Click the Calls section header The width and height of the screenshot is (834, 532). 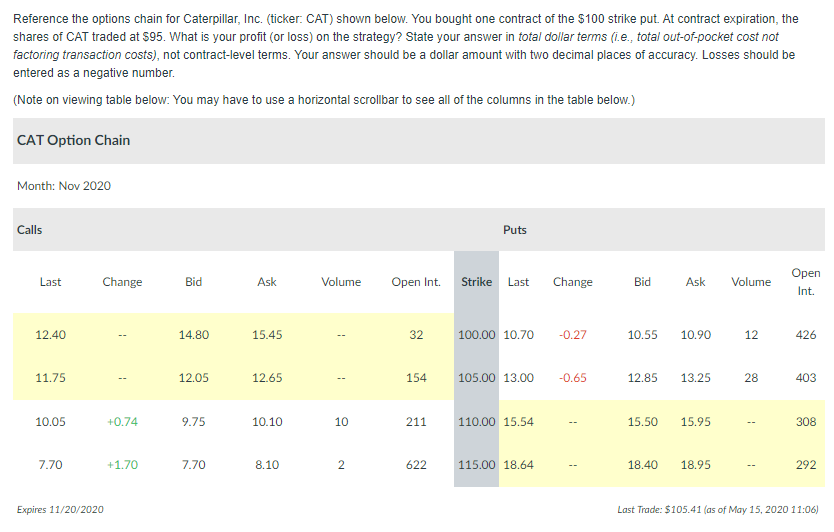click(x=29, y=230)
